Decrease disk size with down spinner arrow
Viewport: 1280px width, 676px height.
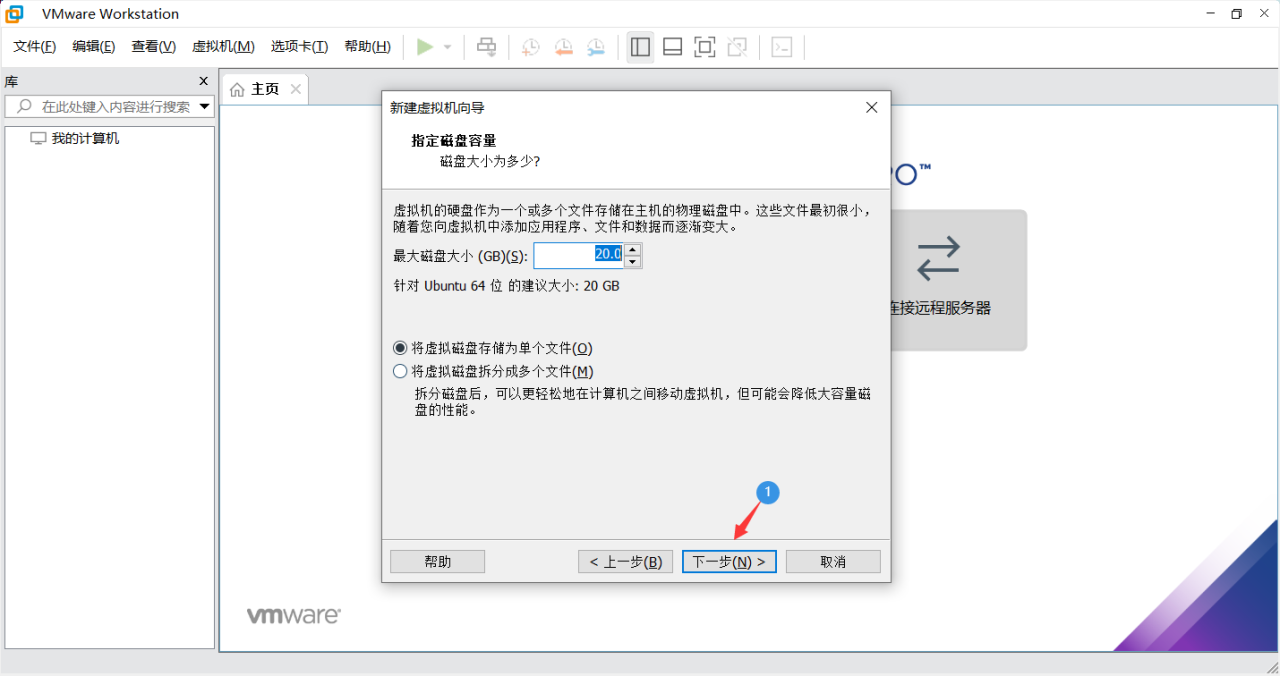tap(632, 262)
